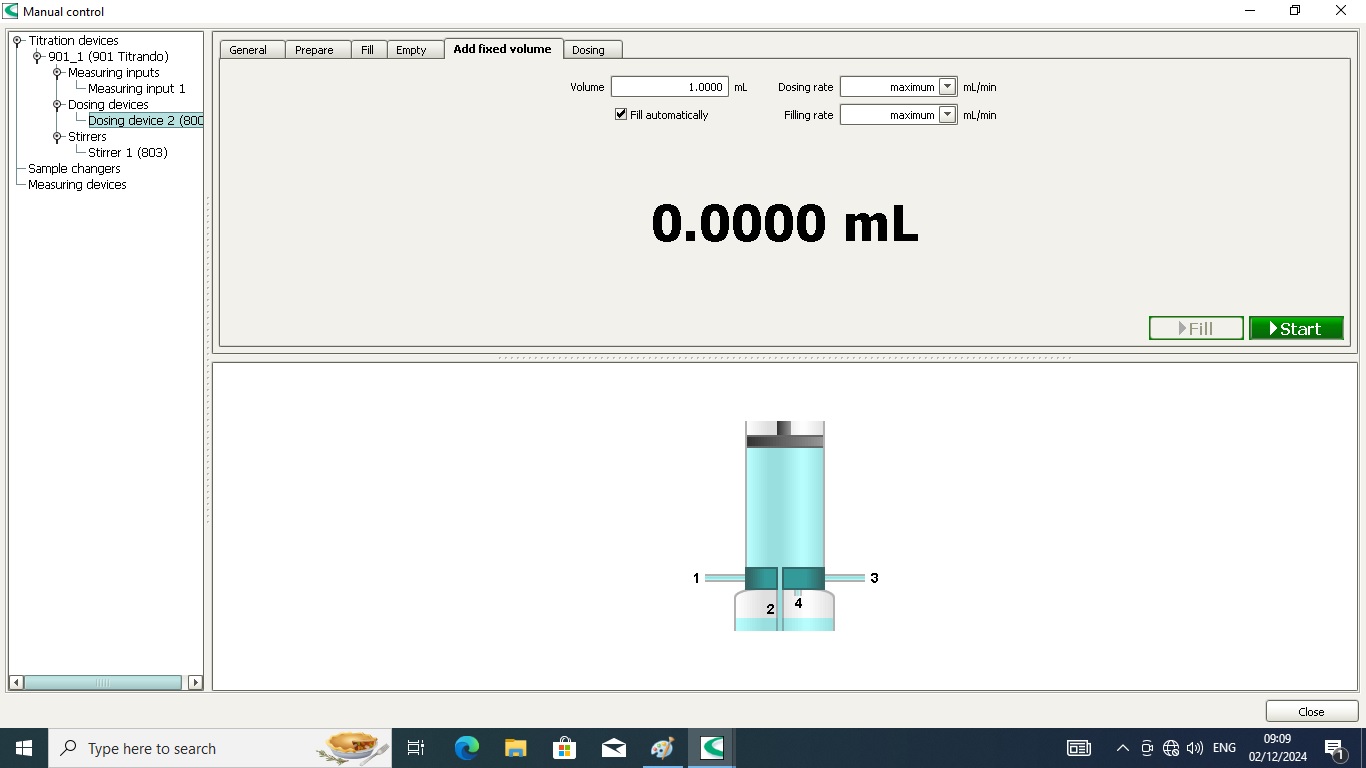Viewport: 1366px width, 768px height.
Task: Switch to the Dosing tab
Action: click(x=588, y=50)
